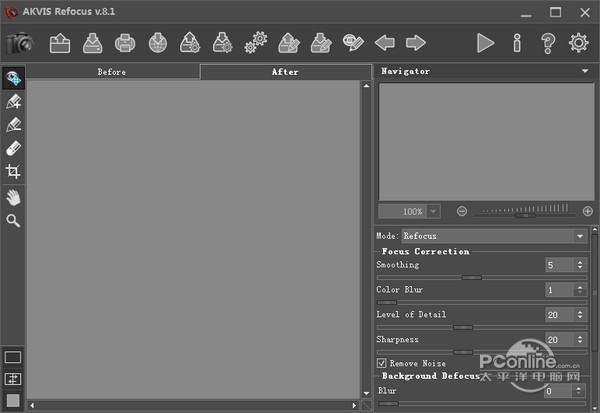The image size is (600, 413).
Task: Adjust the Sharpness spinner arrows
Action: point(580,340)
